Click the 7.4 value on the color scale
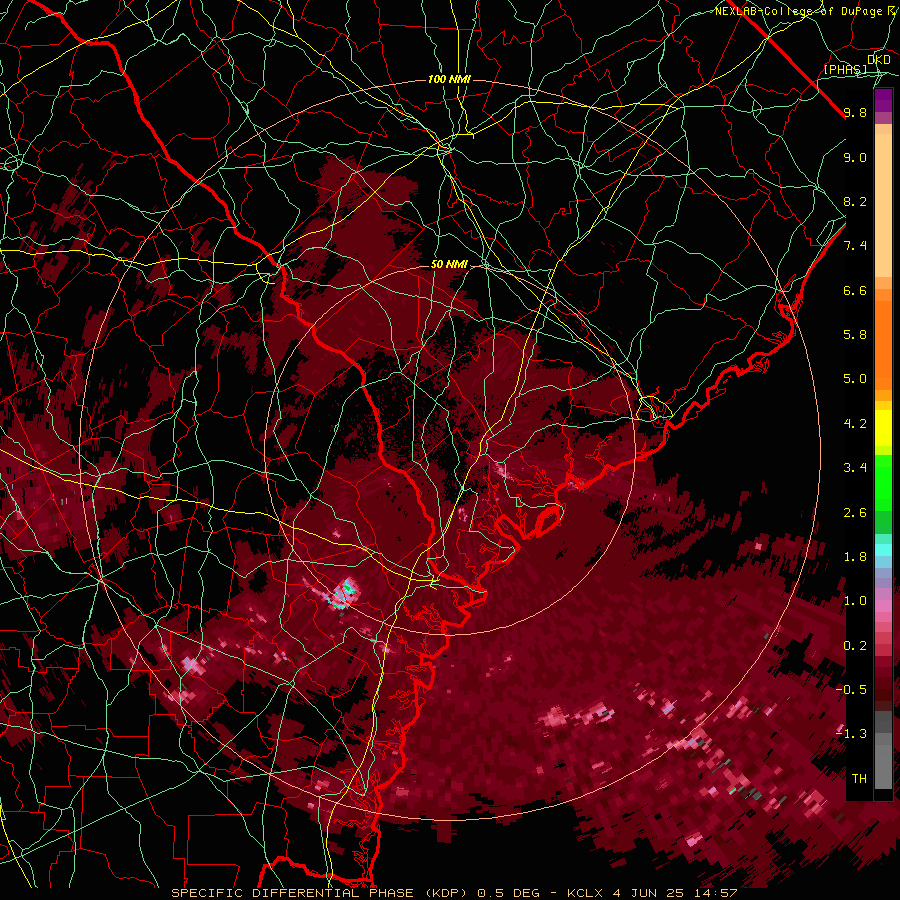The height and width of the screenshot is (900, 900). pyautogui.click(x=855, y=246)
